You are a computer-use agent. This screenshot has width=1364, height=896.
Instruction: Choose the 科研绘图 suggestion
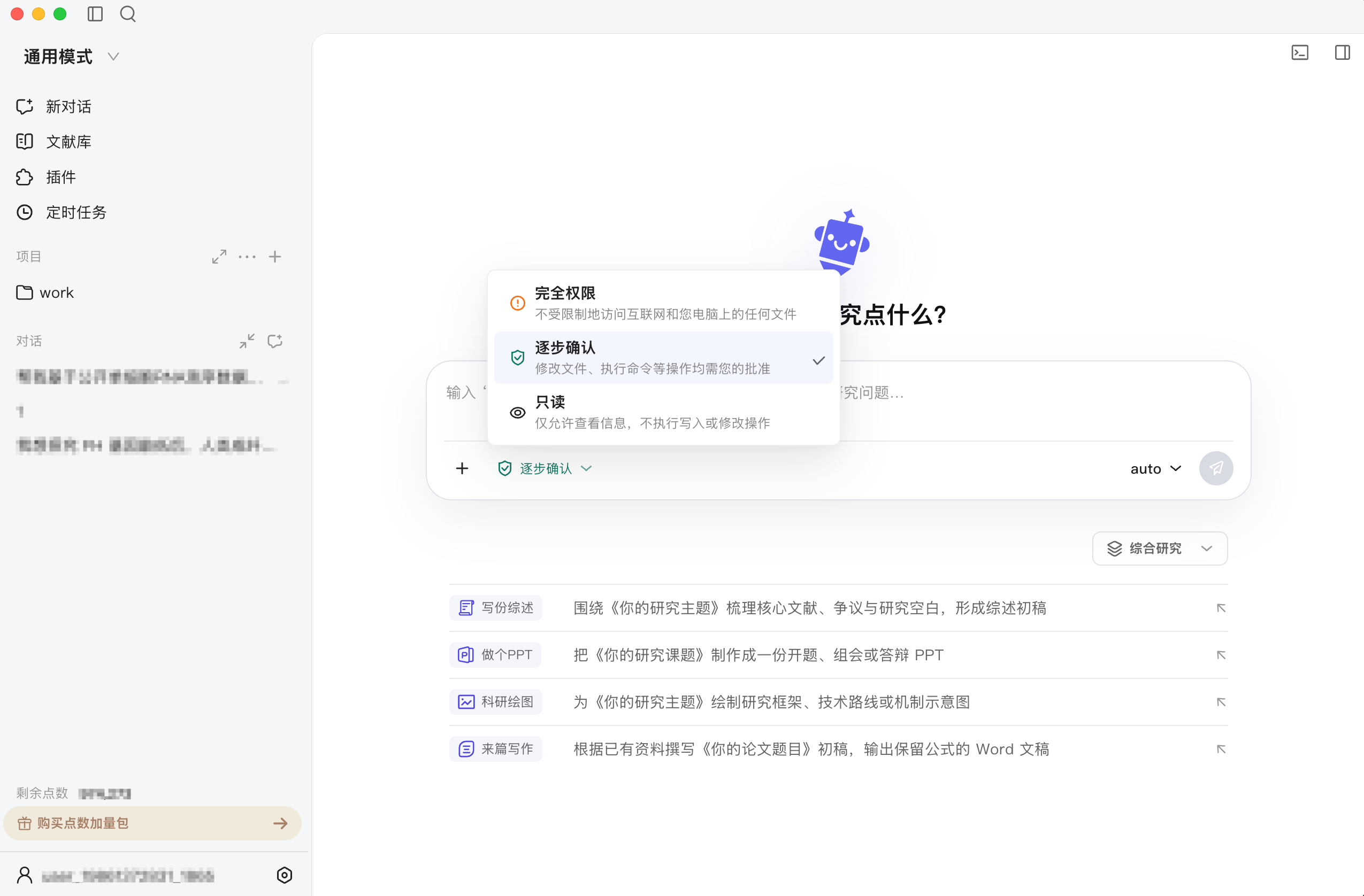(496, 702)
